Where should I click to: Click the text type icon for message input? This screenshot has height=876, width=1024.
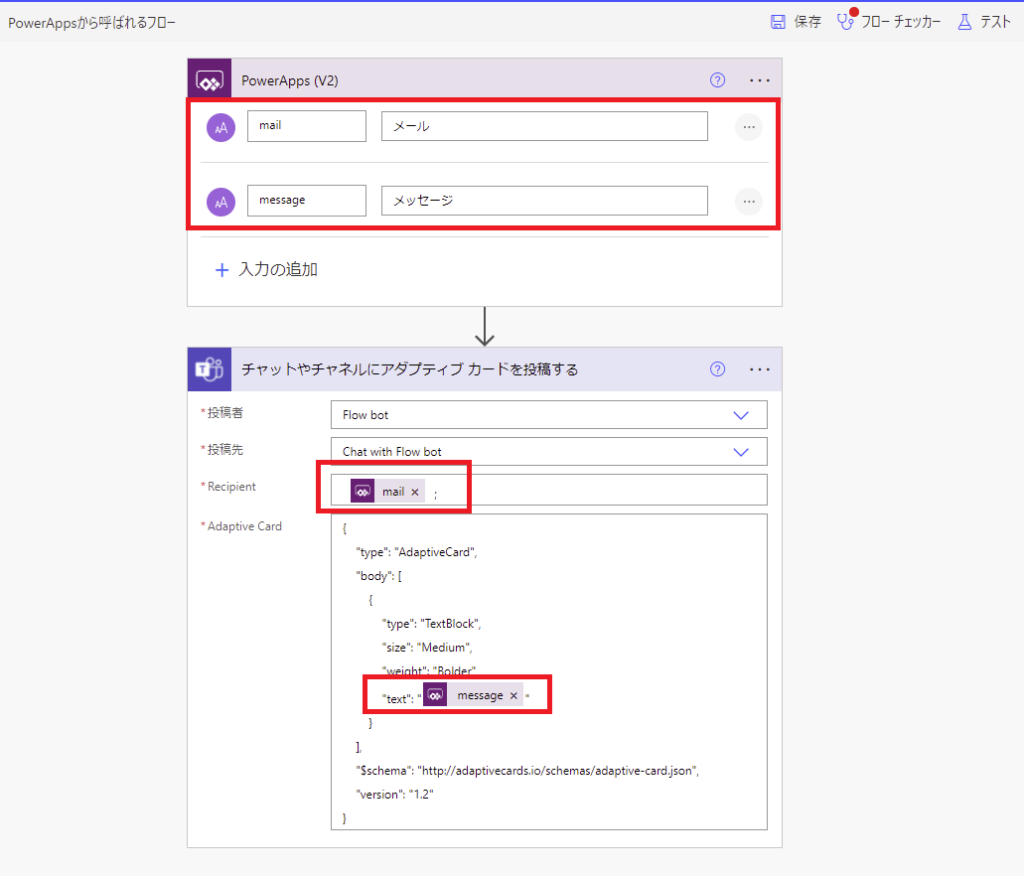tap(221, 202)
